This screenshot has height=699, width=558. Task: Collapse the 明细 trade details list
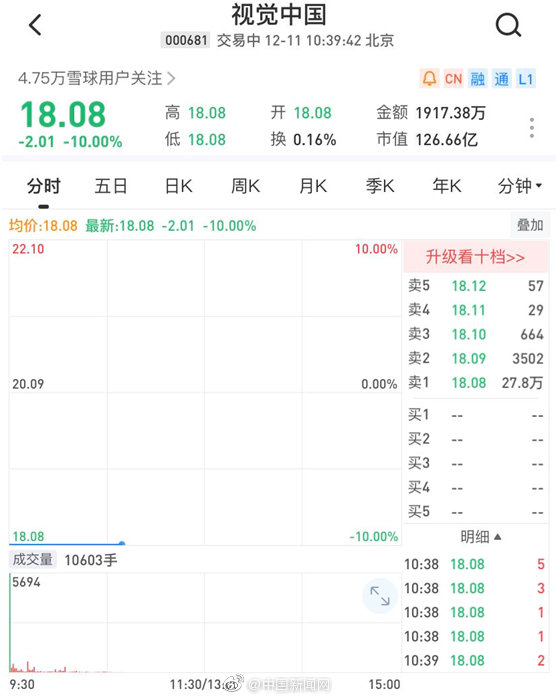[480, 537]
